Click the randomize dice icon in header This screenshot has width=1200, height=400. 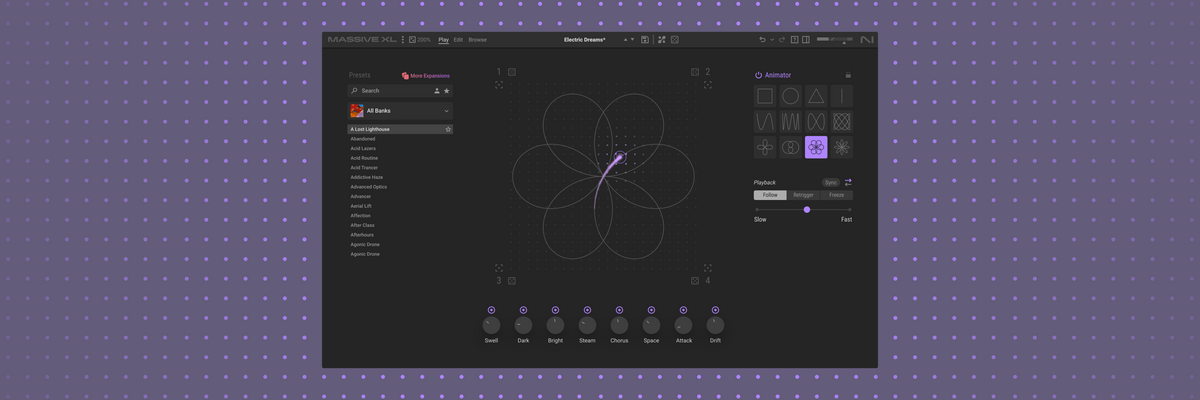tap(675, 40)
